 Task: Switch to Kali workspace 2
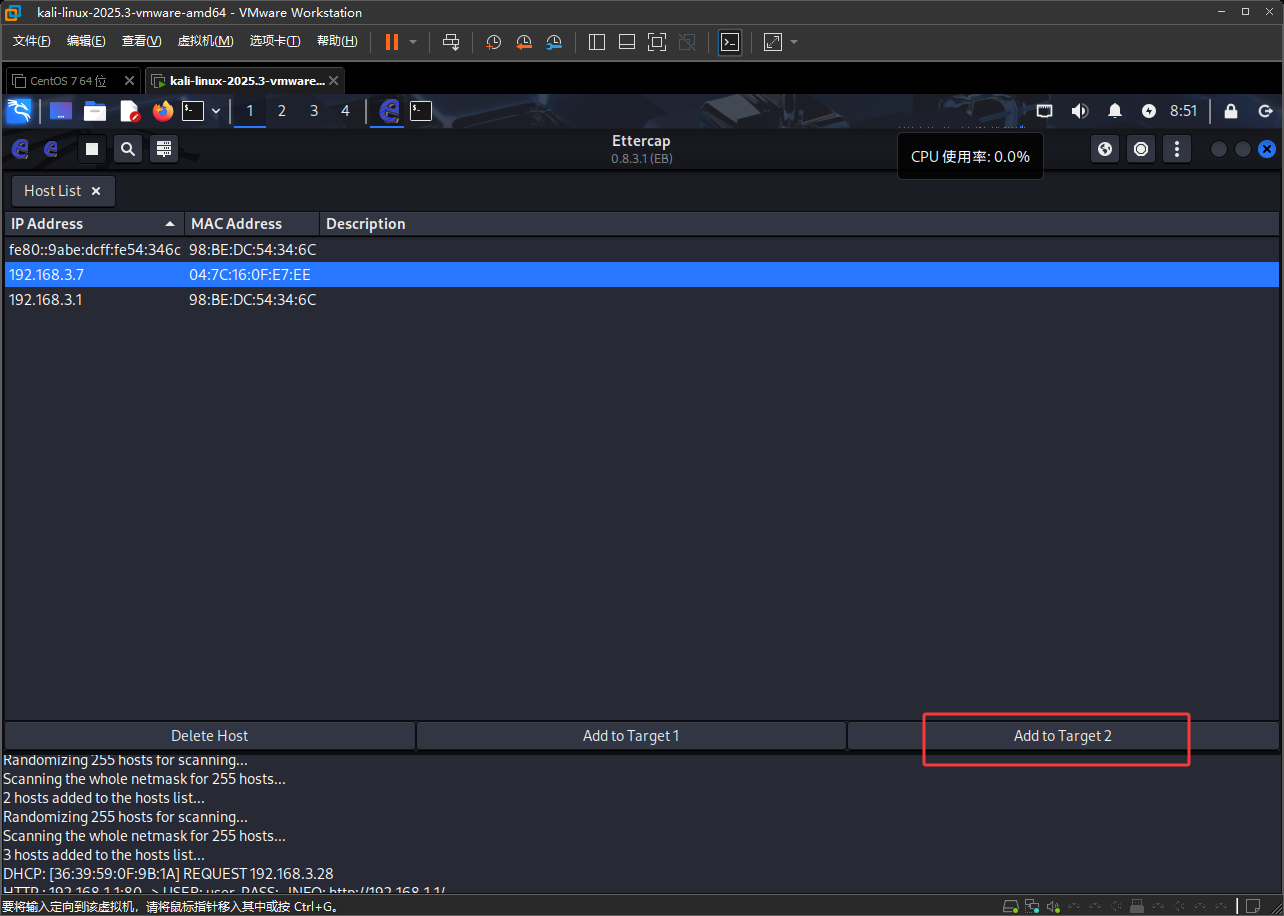click(x=282, y=111)
